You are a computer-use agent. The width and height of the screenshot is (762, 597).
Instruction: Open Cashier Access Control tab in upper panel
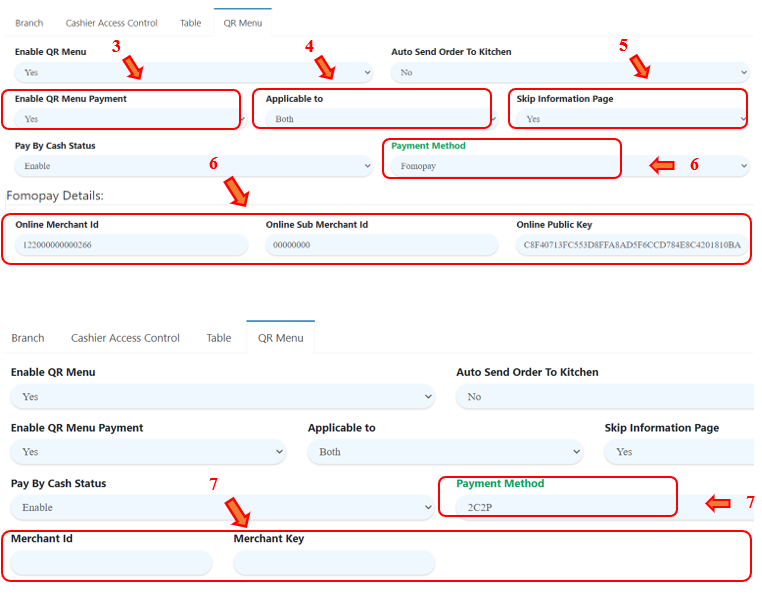tap(111, 22)
